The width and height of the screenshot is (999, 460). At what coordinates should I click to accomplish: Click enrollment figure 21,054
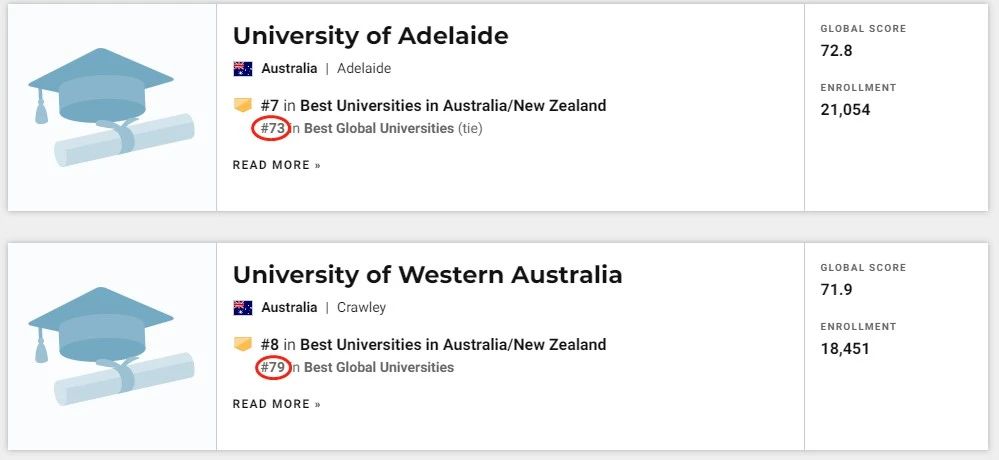pyautogui.click(x=845, y=110)
